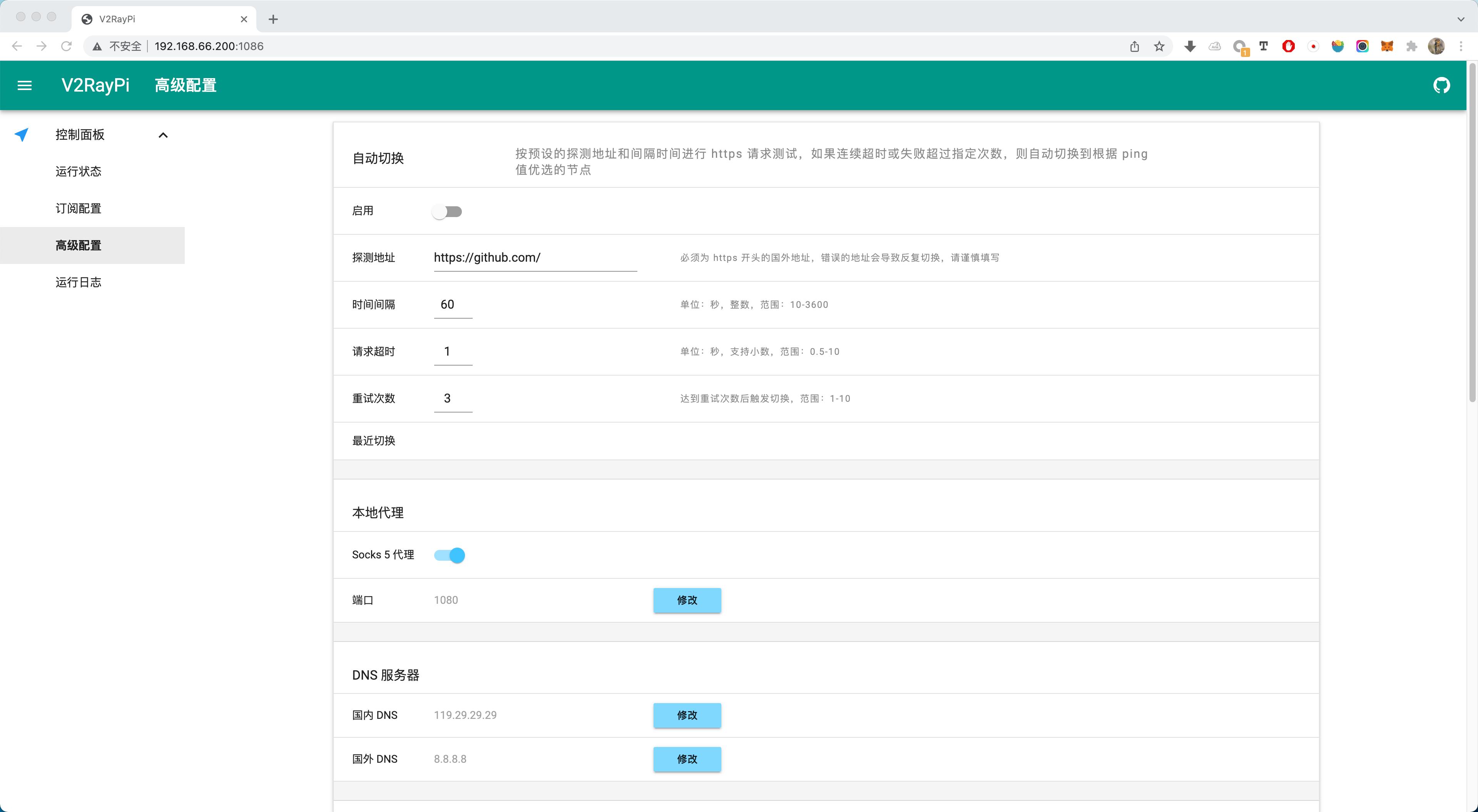Collapse the 控制面板 sidebar section
The width and height of the screenshot is (1478, 812).
[x=163, y=135]
